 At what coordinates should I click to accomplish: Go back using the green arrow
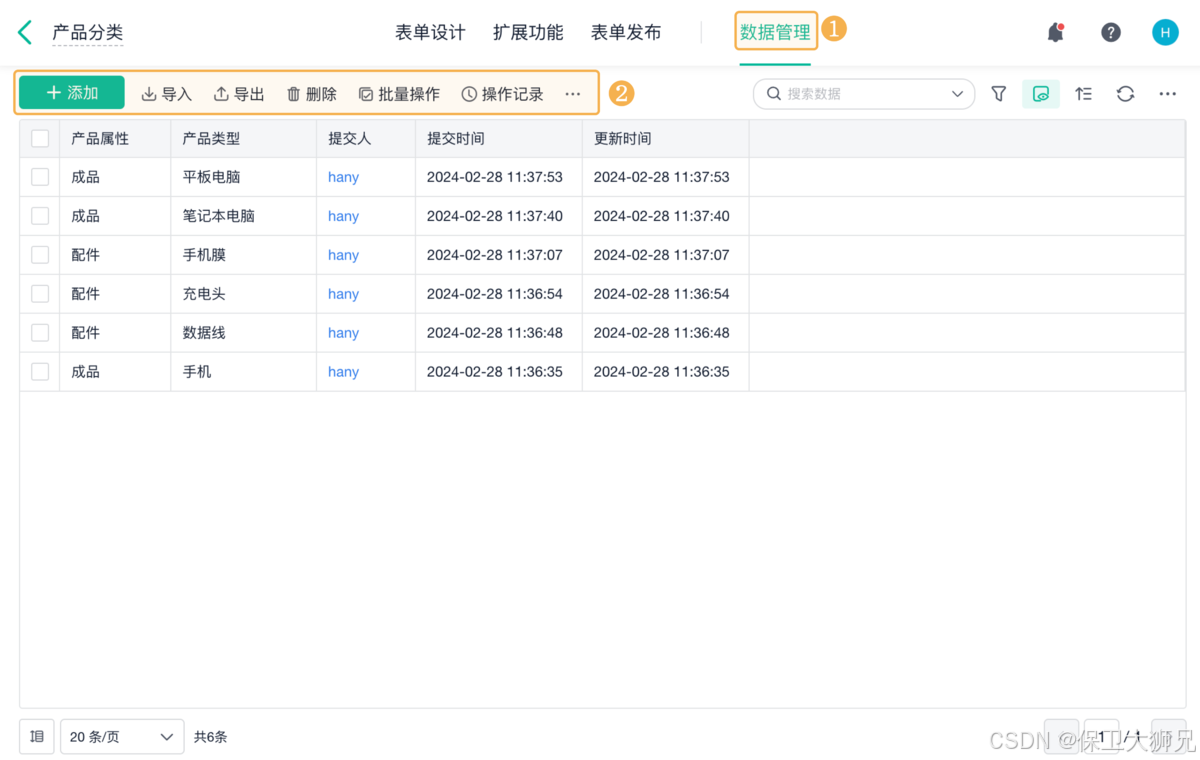tap(25, 32)
